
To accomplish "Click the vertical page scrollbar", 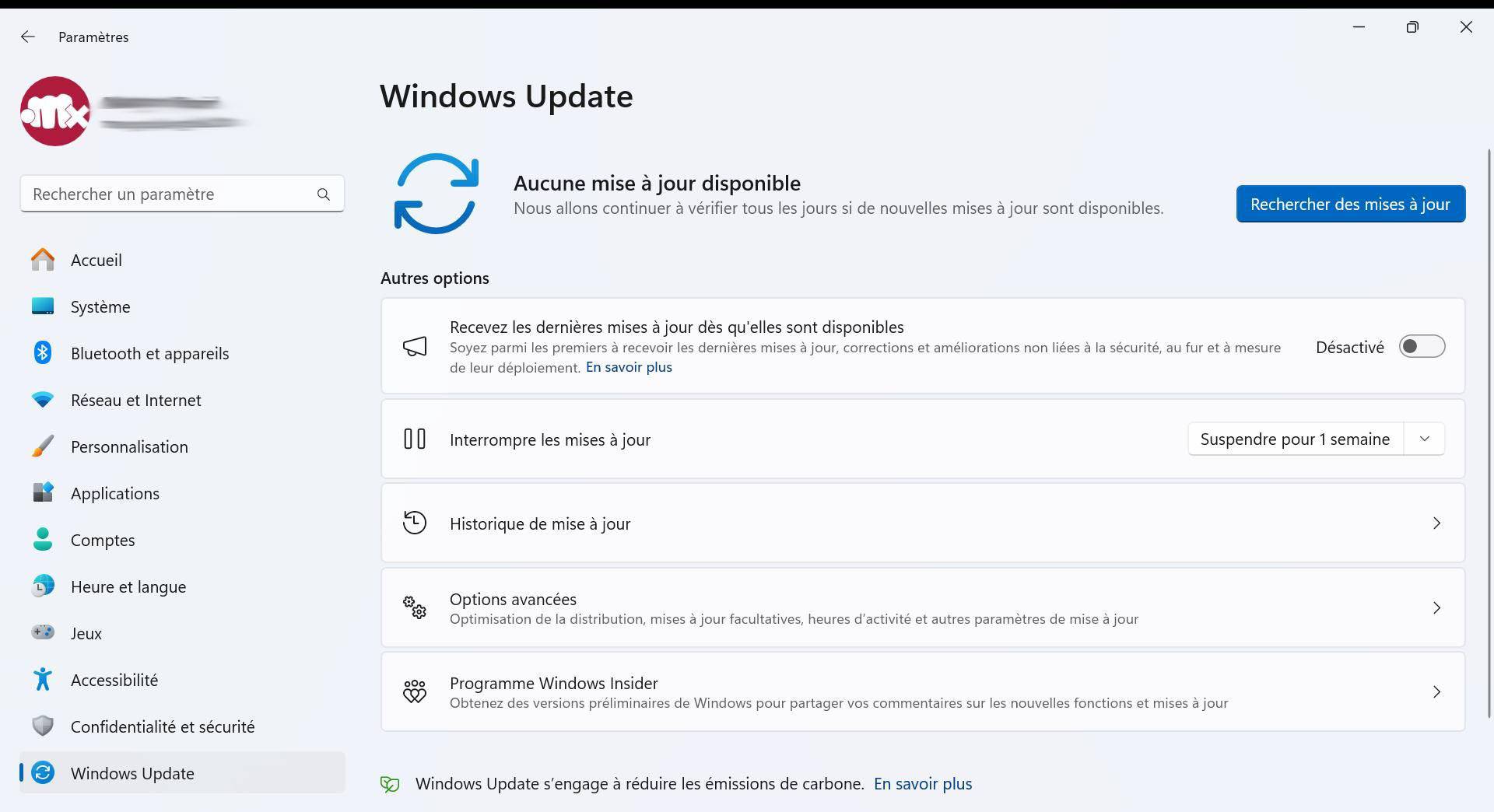I will click(1489, 432).
